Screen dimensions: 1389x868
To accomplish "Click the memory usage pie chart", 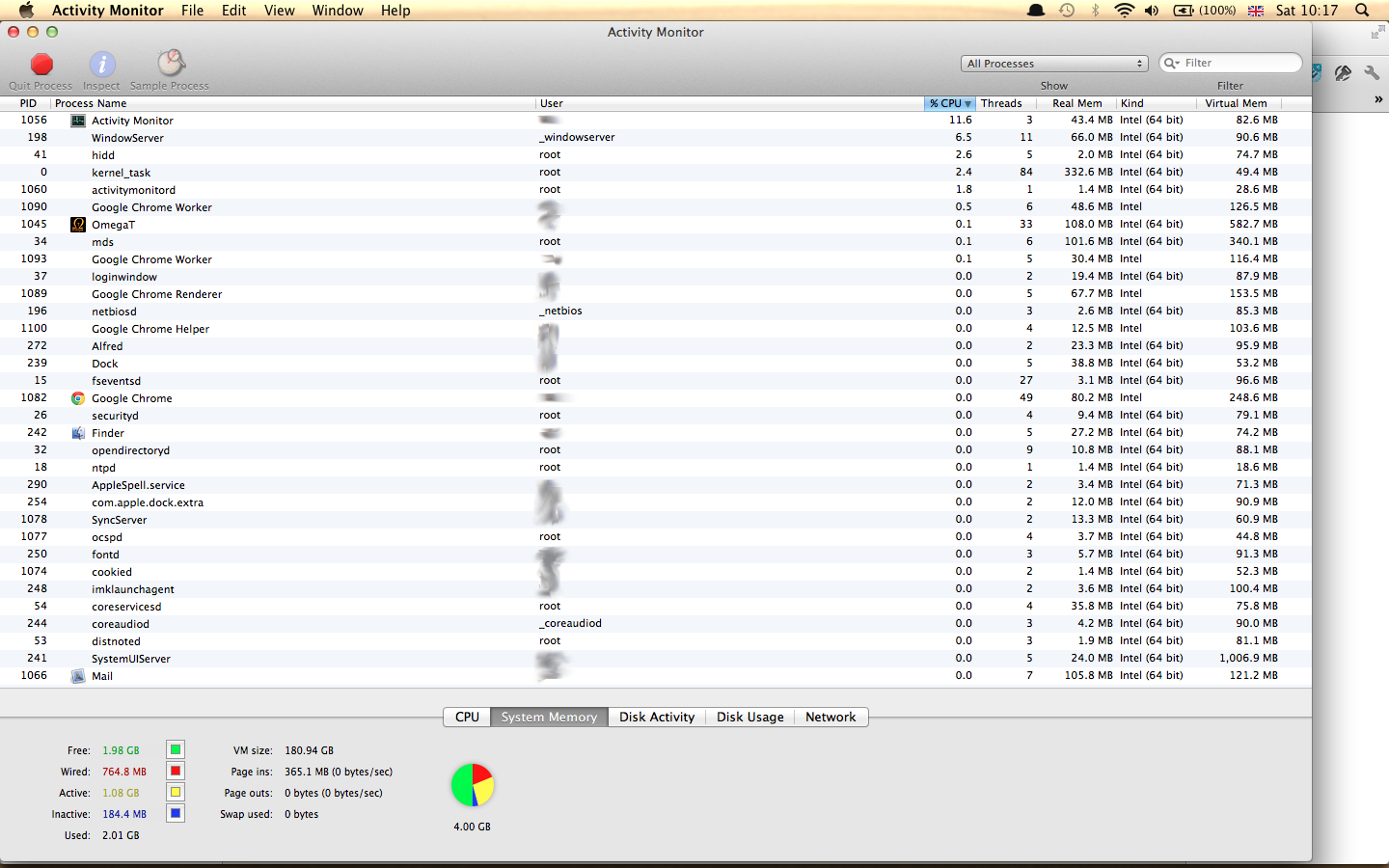I will (x=473, y=785).
